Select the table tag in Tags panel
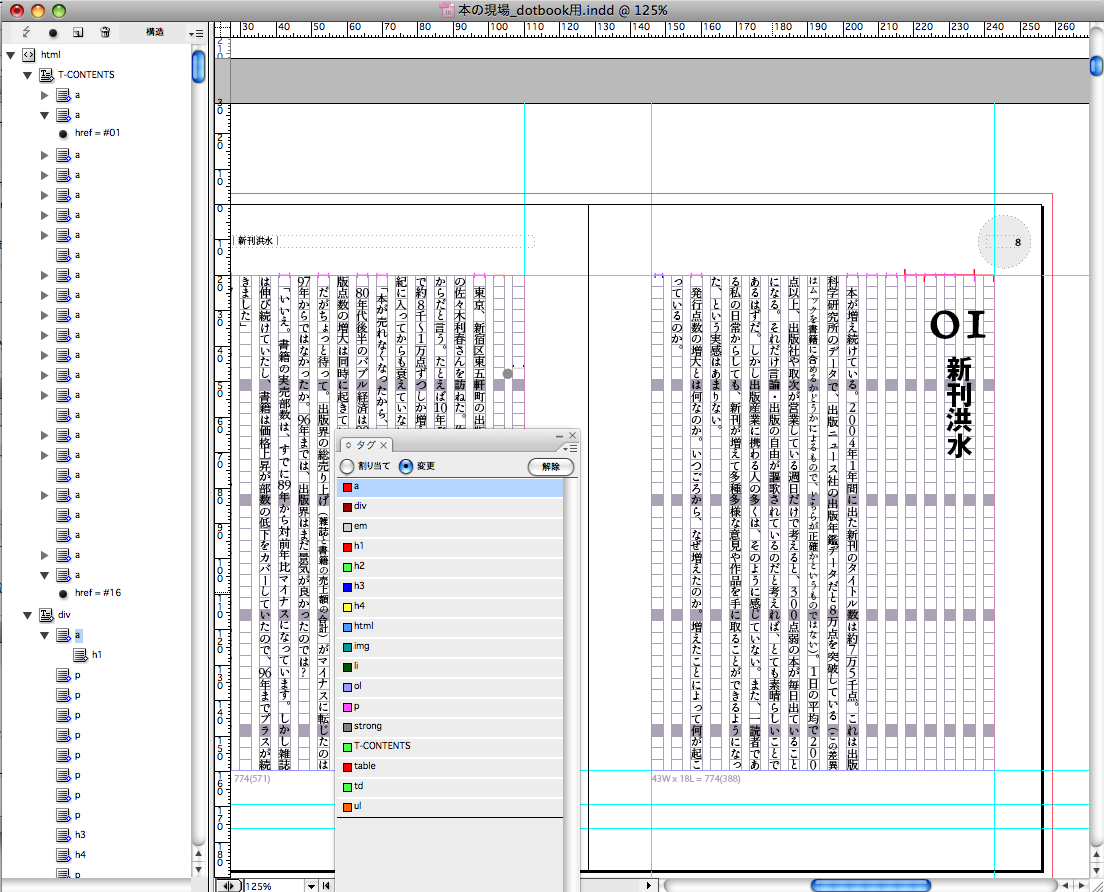This screenshot has height=892, width=1104. [x=450, y=766]
